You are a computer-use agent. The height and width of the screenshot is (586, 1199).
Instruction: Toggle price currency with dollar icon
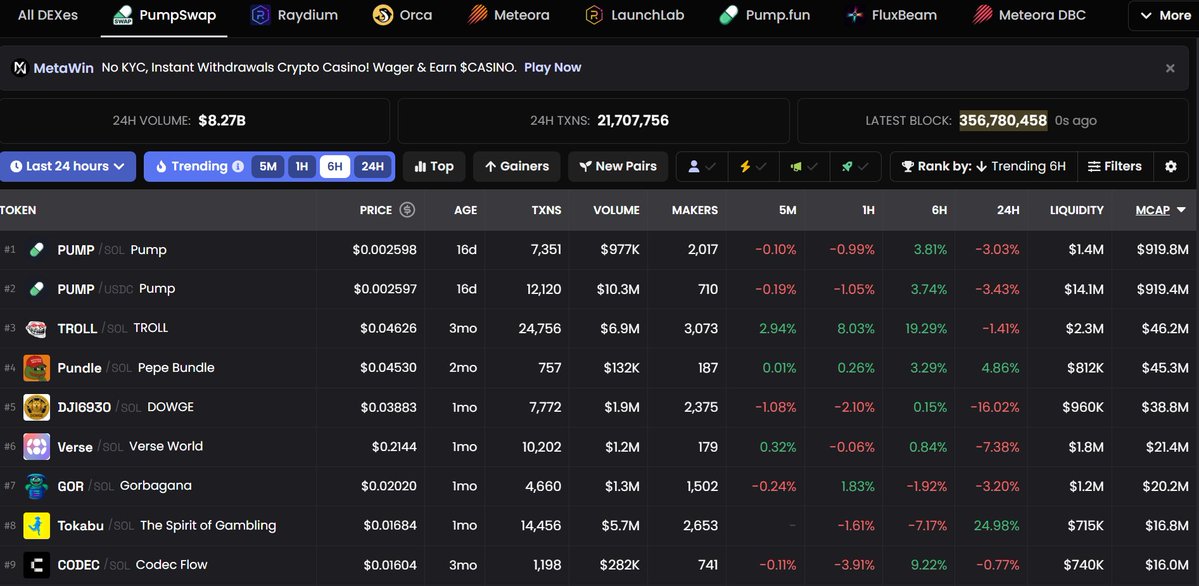pos(408,210)
